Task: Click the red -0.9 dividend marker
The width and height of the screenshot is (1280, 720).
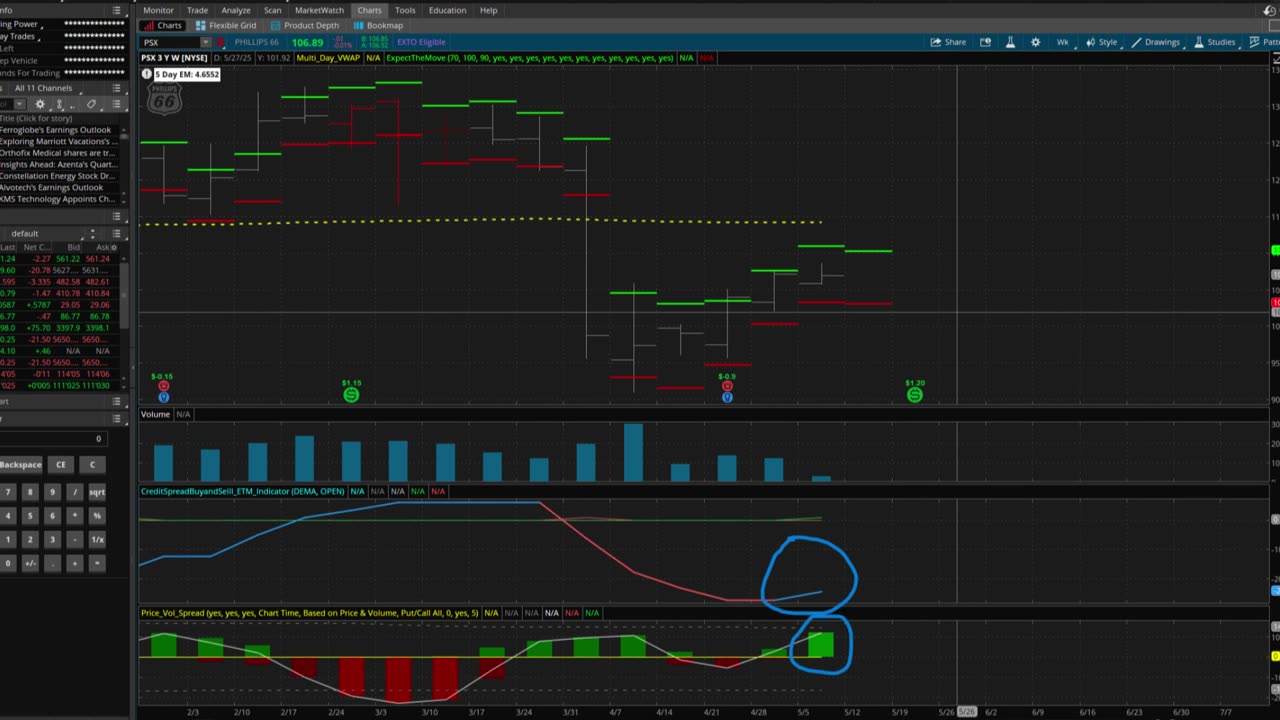Action: click(x=727, y=386)
